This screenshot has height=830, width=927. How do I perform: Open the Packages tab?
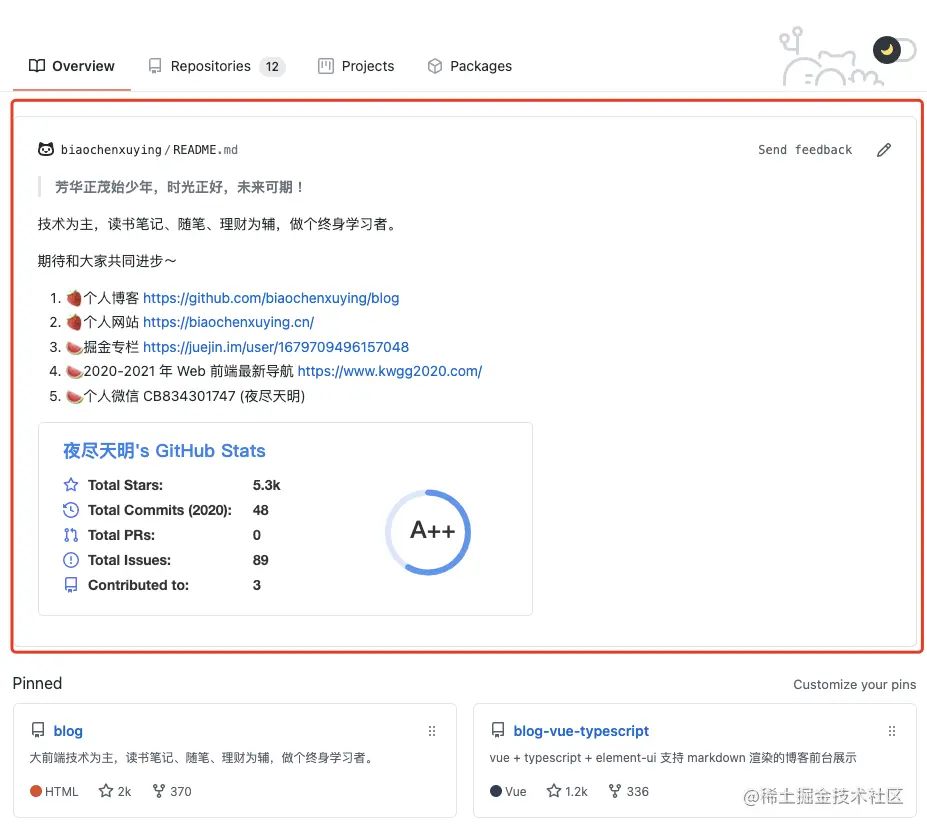[x=469, y=66]
